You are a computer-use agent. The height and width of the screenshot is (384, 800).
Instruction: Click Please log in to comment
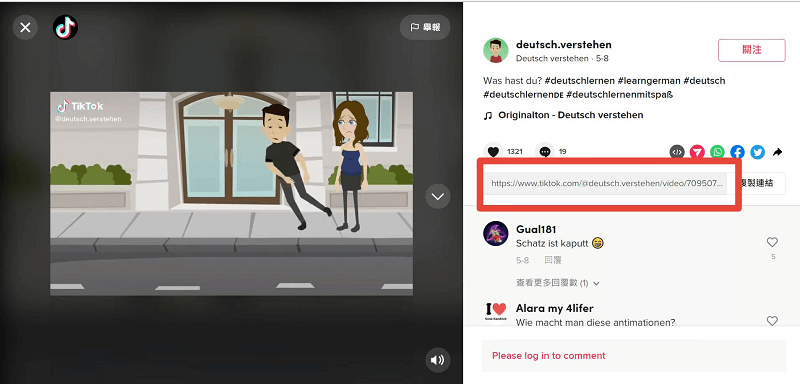(548, 355)
